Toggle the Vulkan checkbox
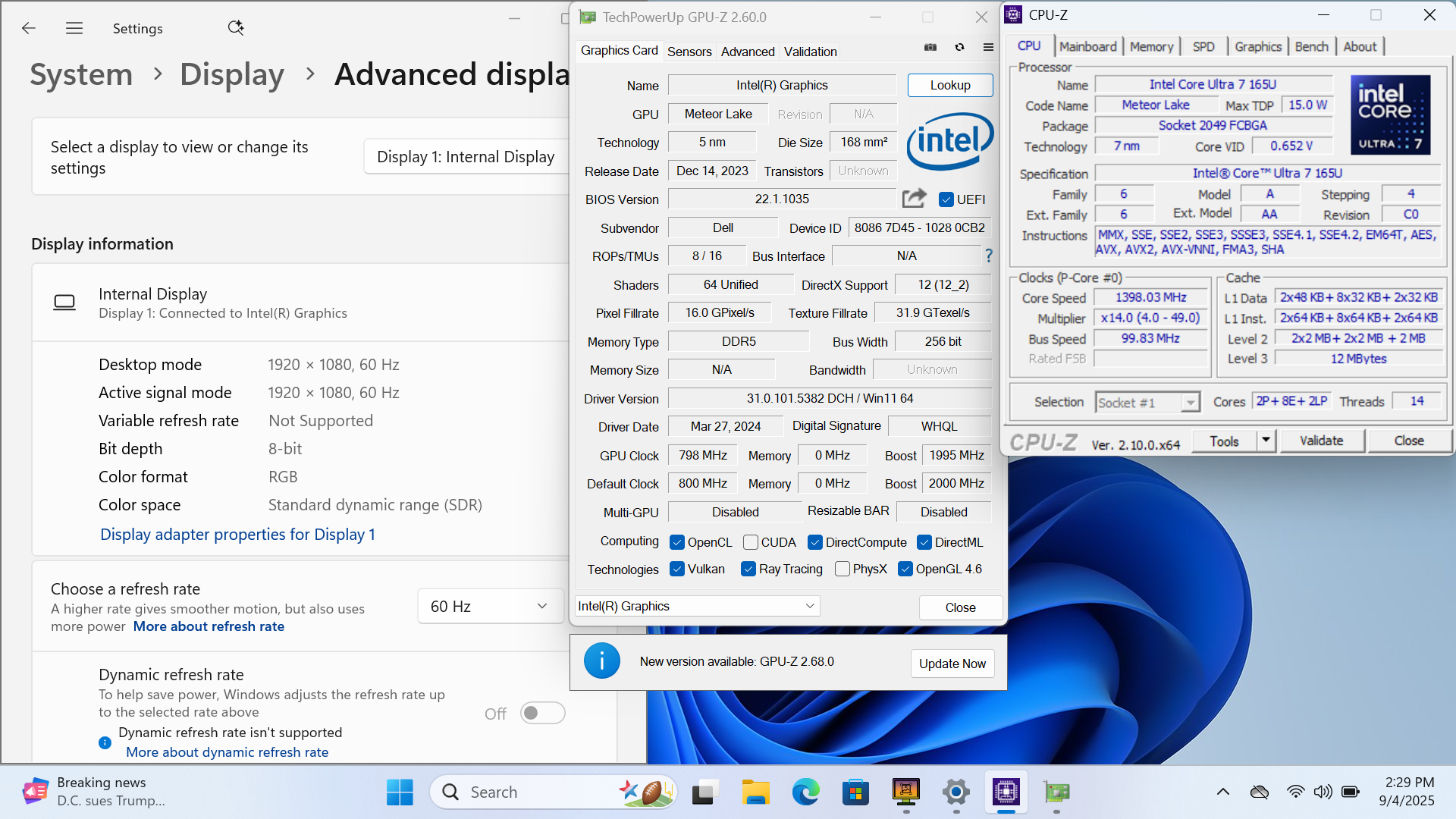The image size is (1456, 819). pos(677,569)
